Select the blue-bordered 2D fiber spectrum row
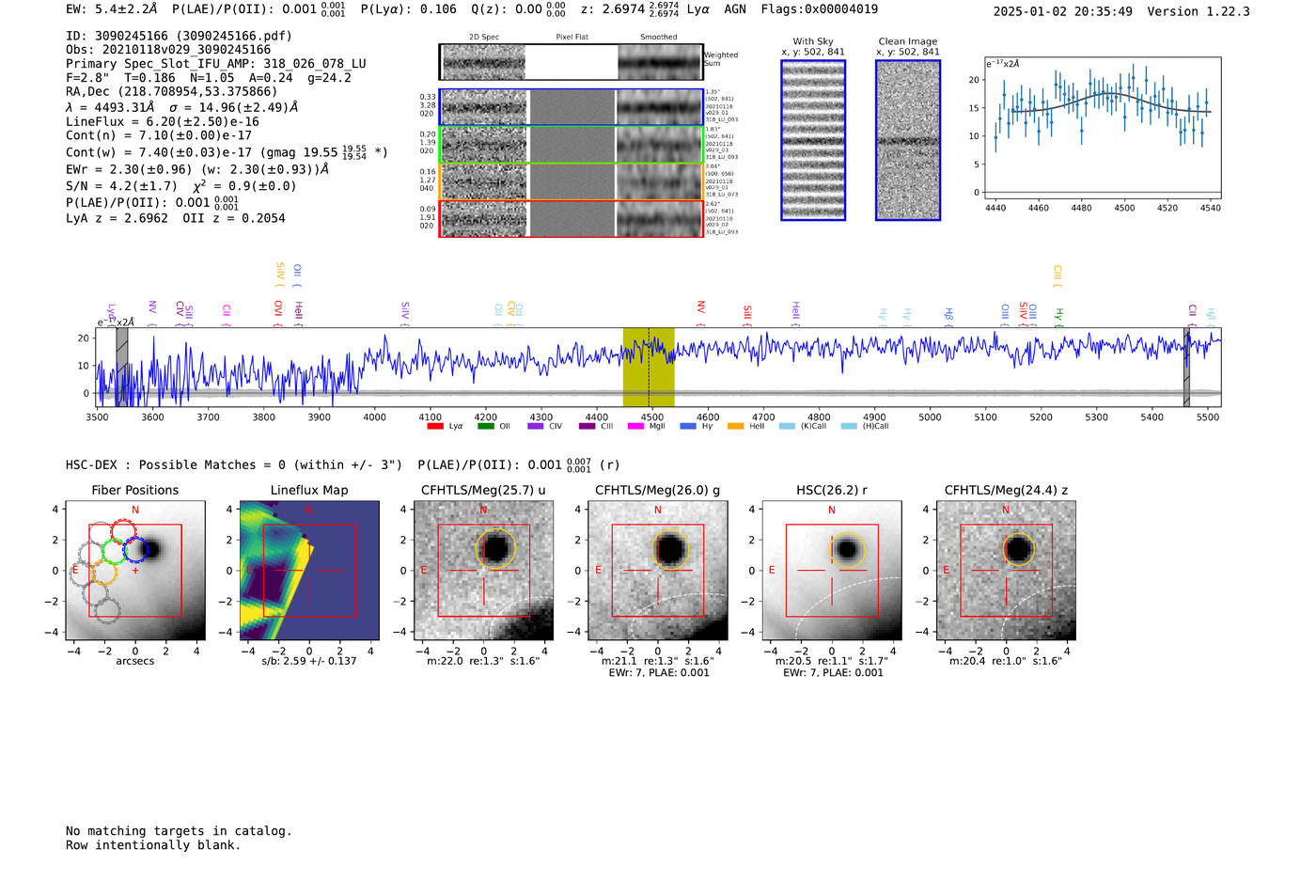This screenshot has width=1316, height=896. tap(572, 107)
